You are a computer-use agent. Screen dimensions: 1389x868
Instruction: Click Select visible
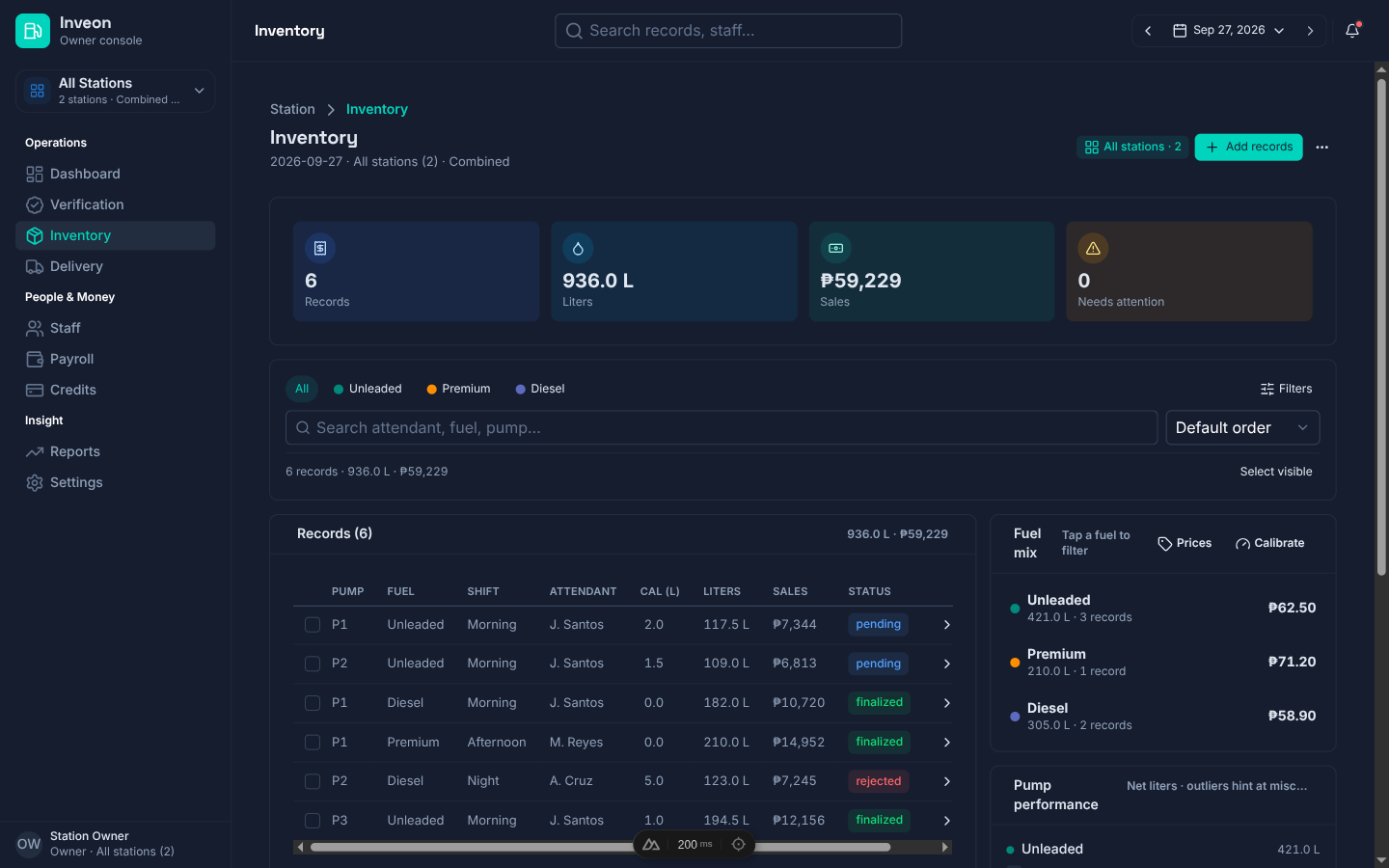click(1276, 472)
